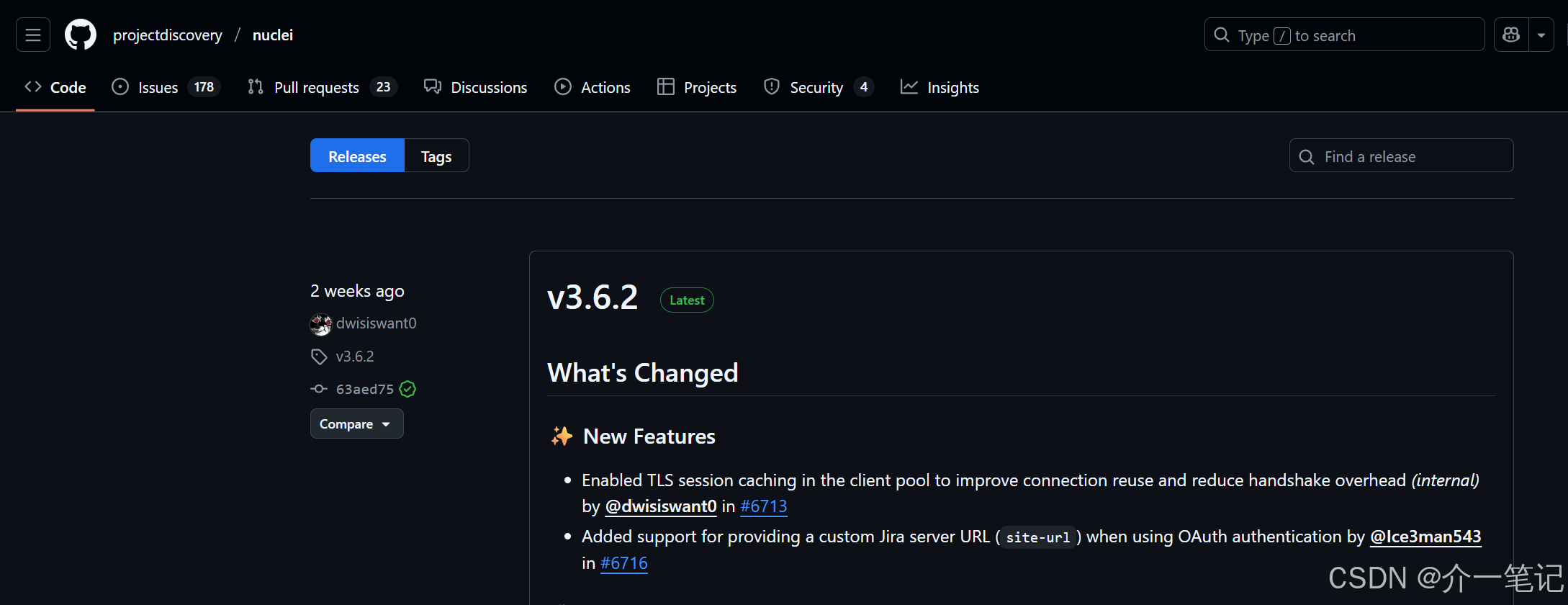Click the Security count badge 4
Screen dimensions: 1568x605
click(864, 87)
